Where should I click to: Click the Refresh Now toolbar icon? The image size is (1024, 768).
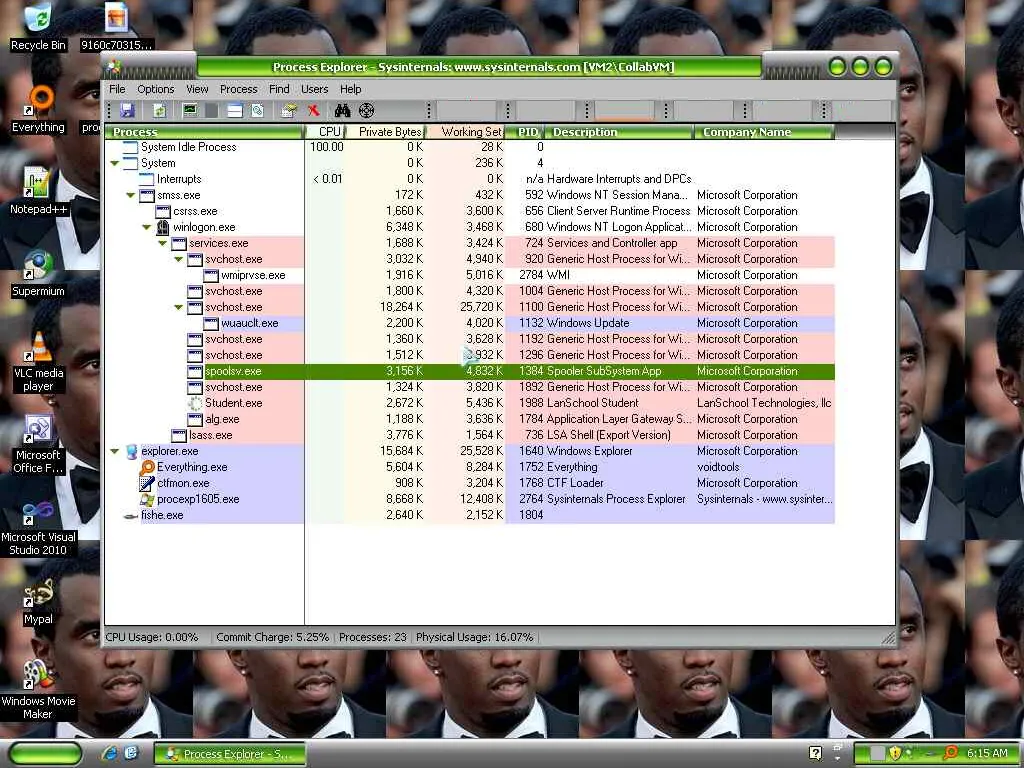coord(159,110)
